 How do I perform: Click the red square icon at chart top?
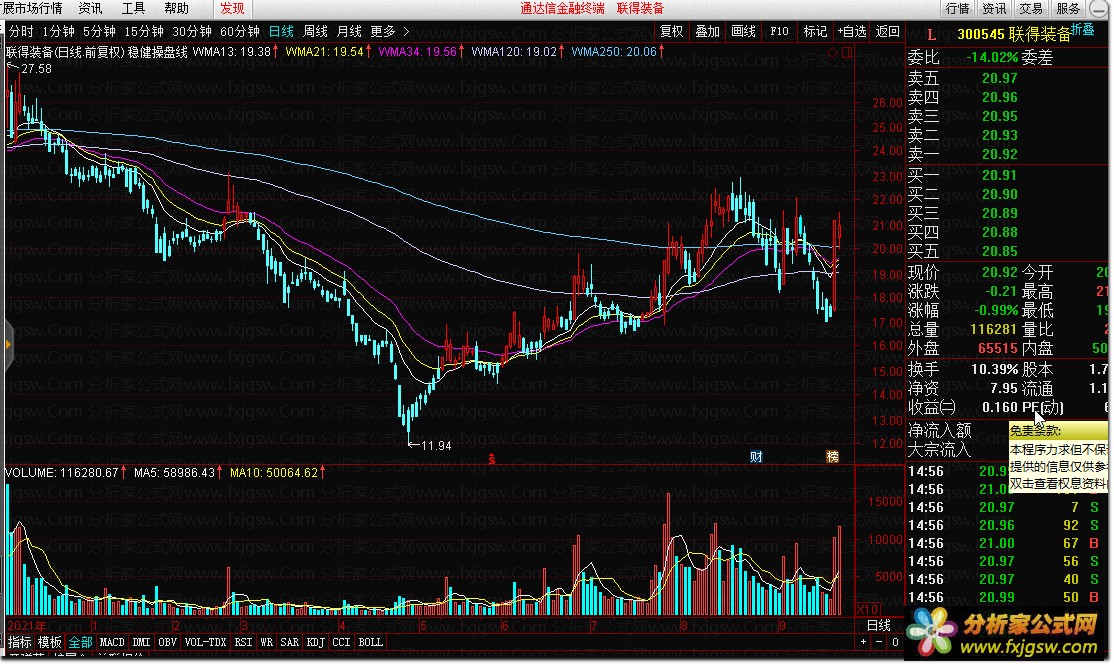click(846, 53)
